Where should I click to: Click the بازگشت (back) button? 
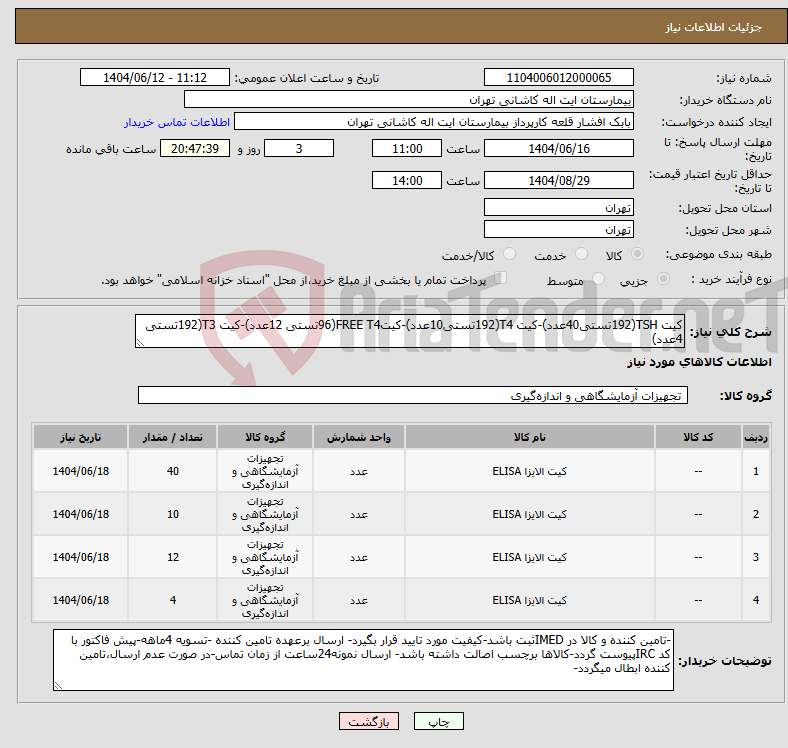point(368,722)
